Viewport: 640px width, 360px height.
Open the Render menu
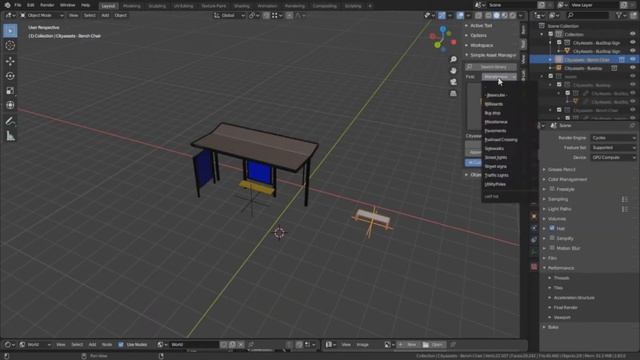47,5
